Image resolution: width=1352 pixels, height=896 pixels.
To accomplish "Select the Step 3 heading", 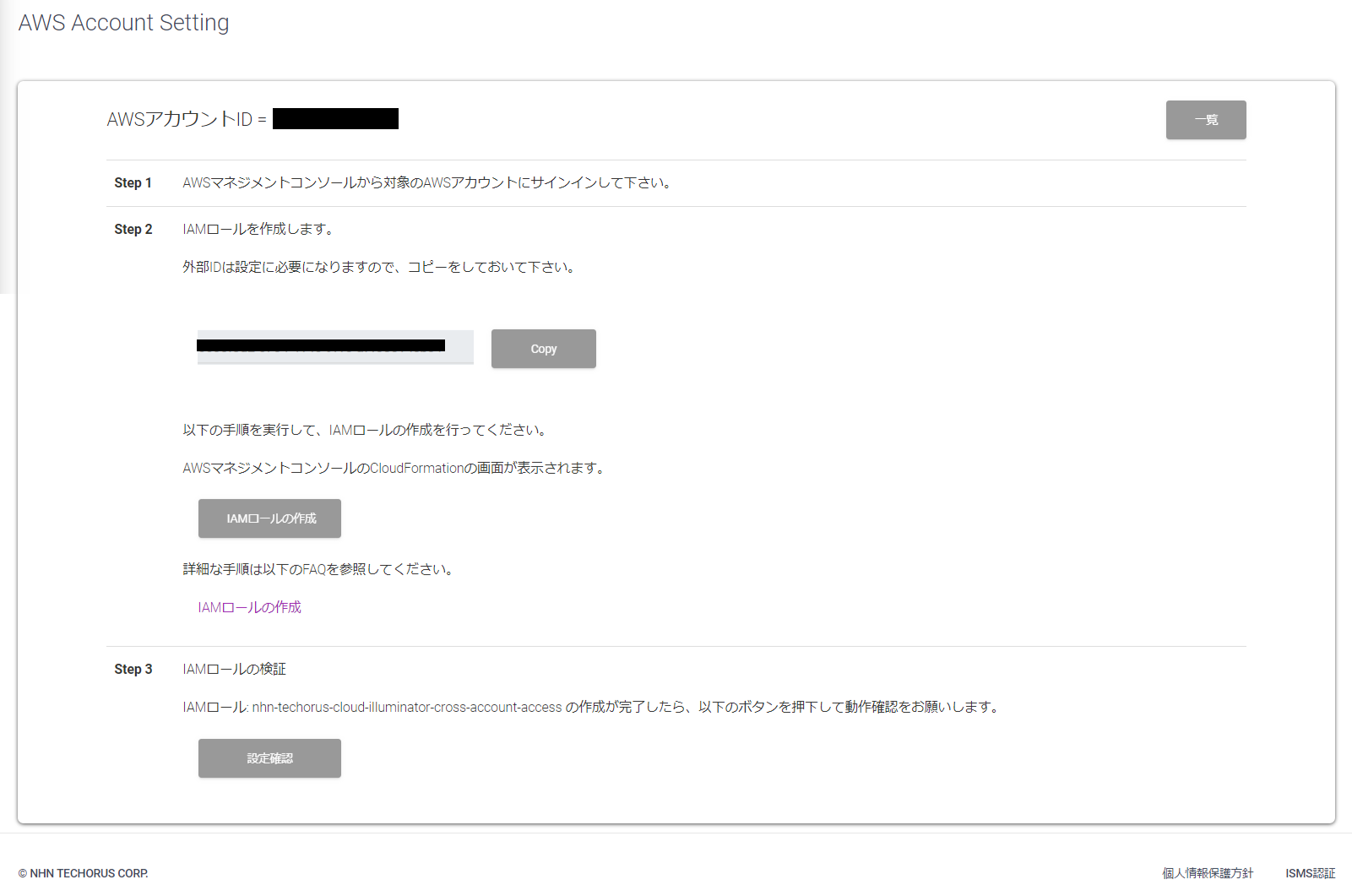I will pyautogui.click(x=133, y=669).
